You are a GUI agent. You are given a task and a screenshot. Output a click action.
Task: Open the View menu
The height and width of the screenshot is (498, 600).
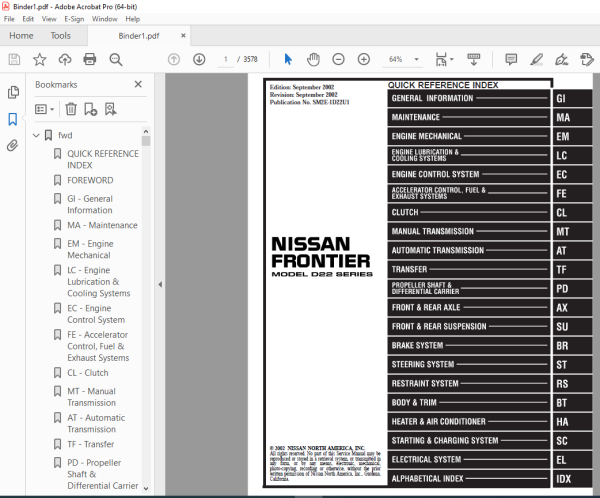click(49, 19)
